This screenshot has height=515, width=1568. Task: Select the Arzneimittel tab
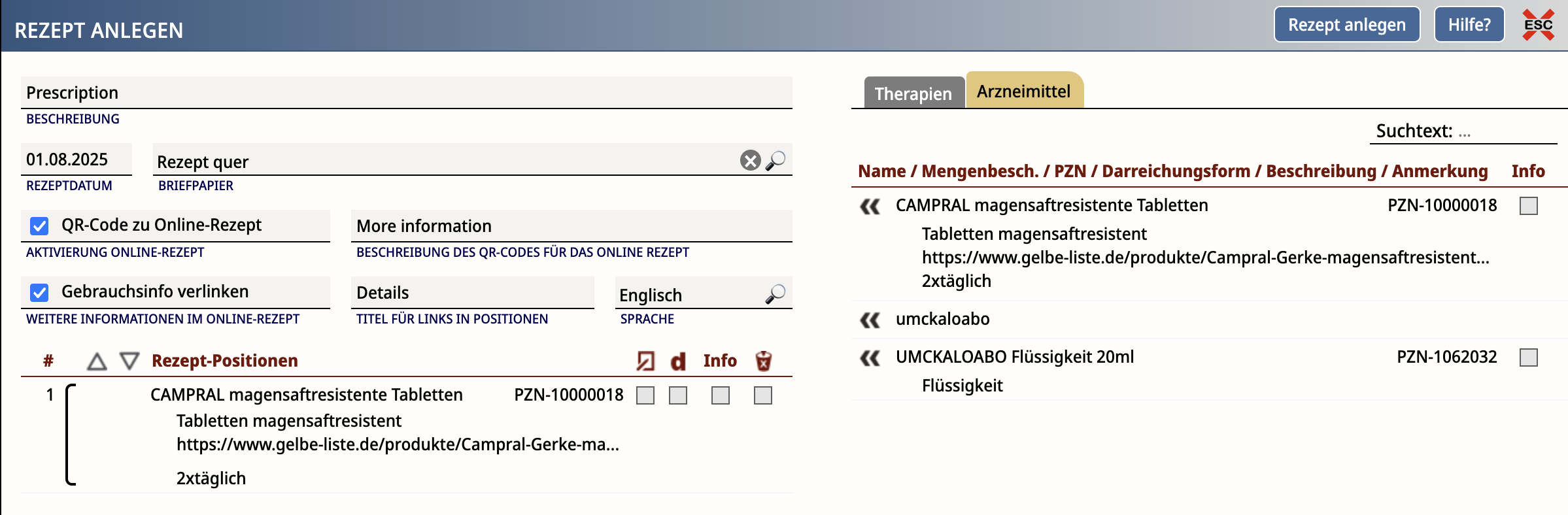coord(1023,91)
